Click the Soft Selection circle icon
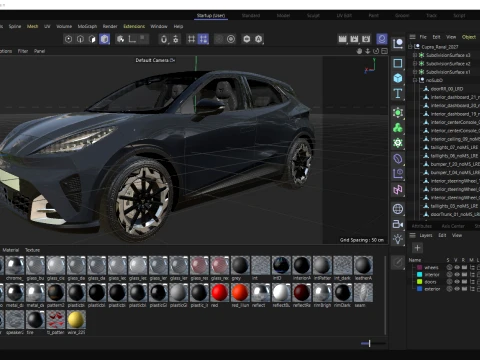480x360 pixels. tap(231, 39)
